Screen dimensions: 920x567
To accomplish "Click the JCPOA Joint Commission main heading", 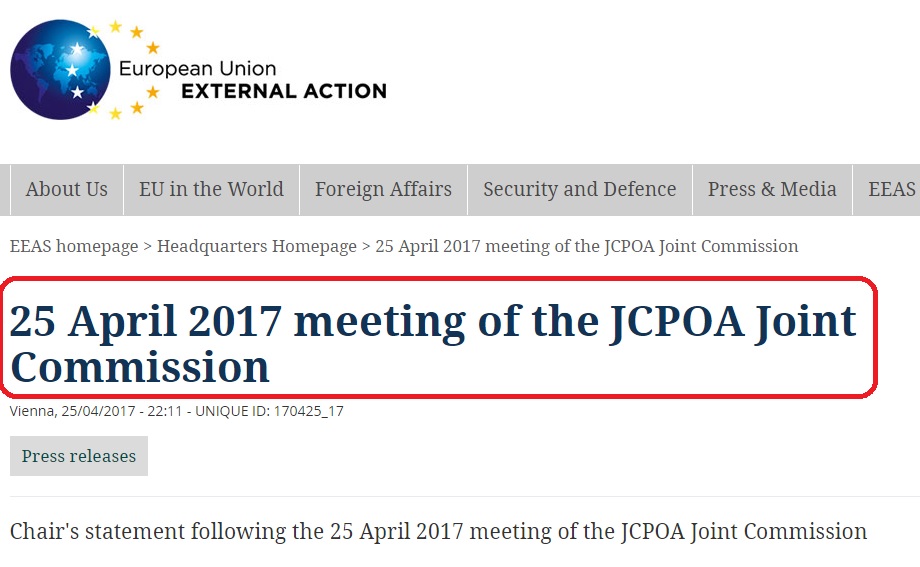I will pyautogui.click(x=433, y=344).
